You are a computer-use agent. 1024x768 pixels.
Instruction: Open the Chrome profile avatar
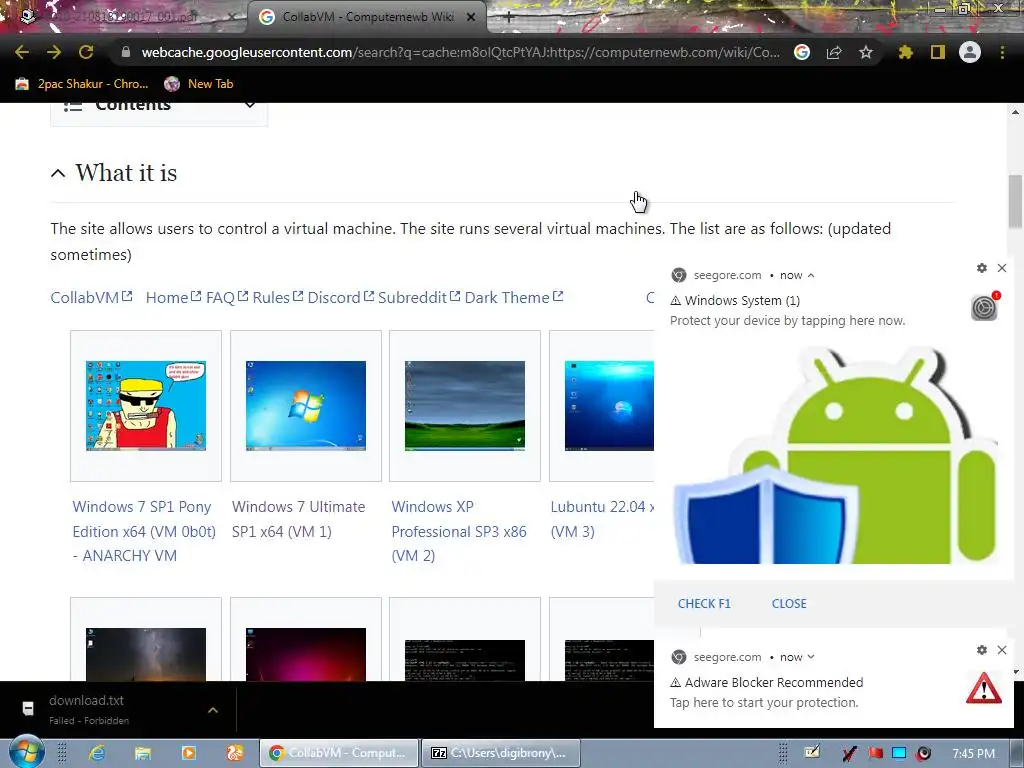click(970, 52)
